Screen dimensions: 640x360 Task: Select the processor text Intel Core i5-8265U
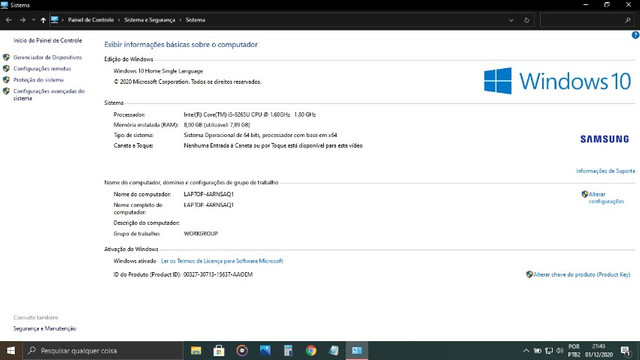click(250, 115)
